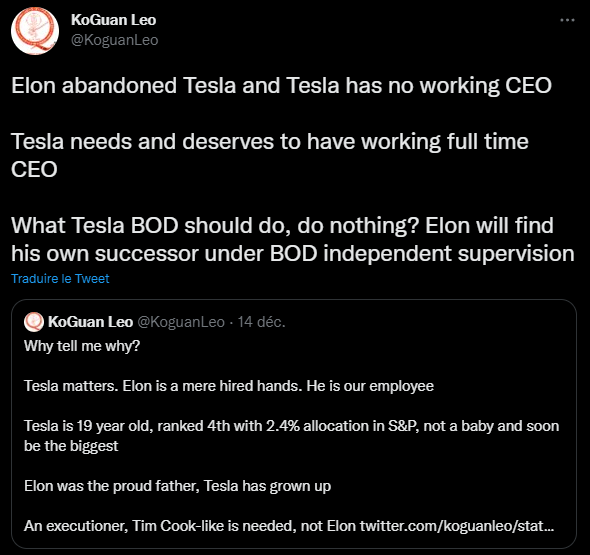This screenshot has width=590, height=555.
Task: Click the standalone "CEO" word below second paragraph
Action: (x=34, y=169)
